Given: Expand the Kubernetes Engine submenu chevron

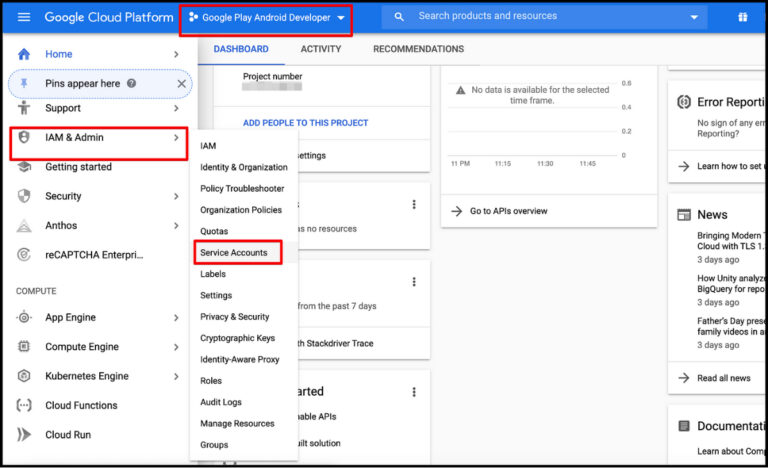Looking at the screenshot, I should click(x=176, y=376).
